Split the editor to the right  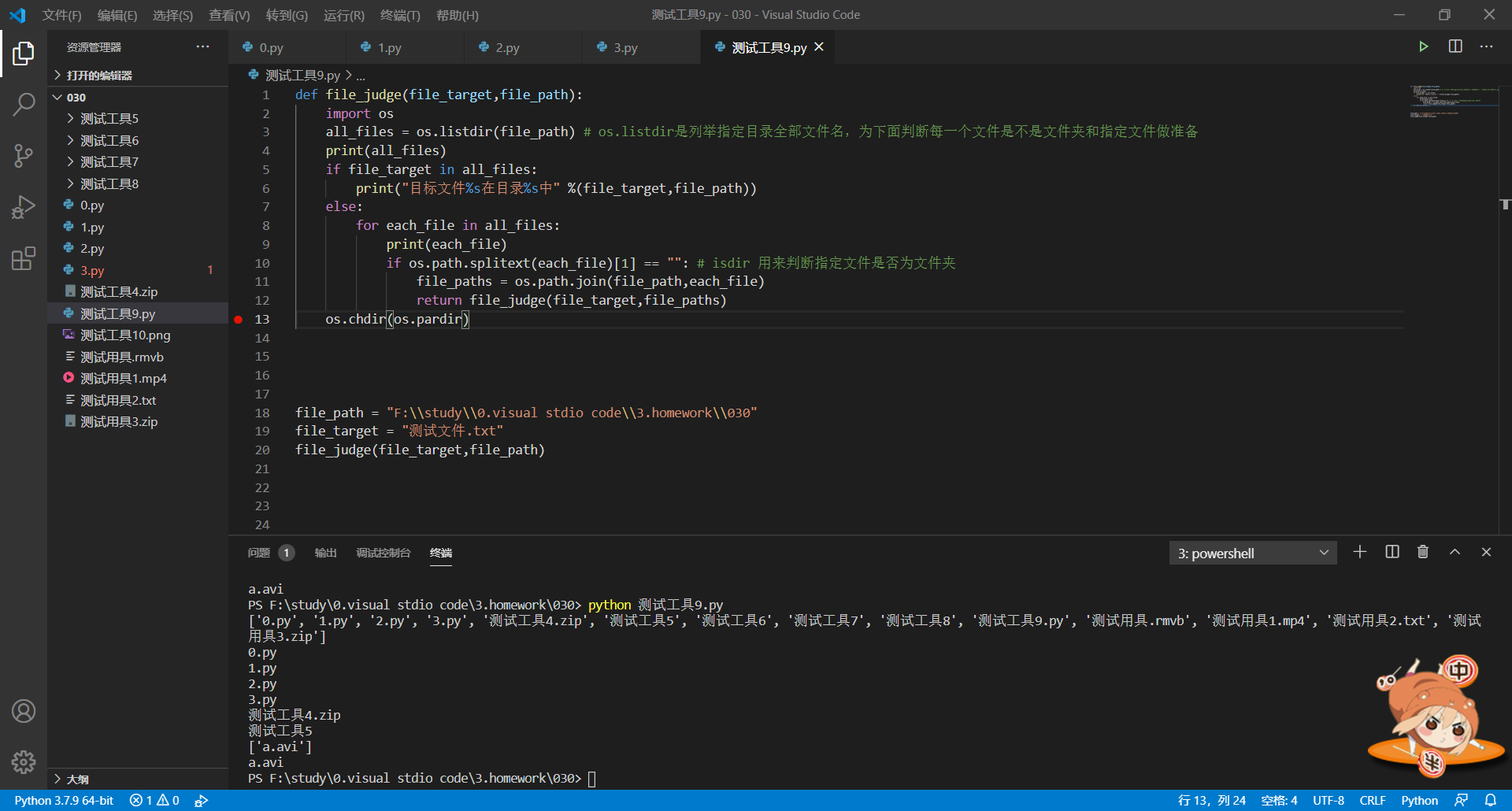click(1455, 46)
